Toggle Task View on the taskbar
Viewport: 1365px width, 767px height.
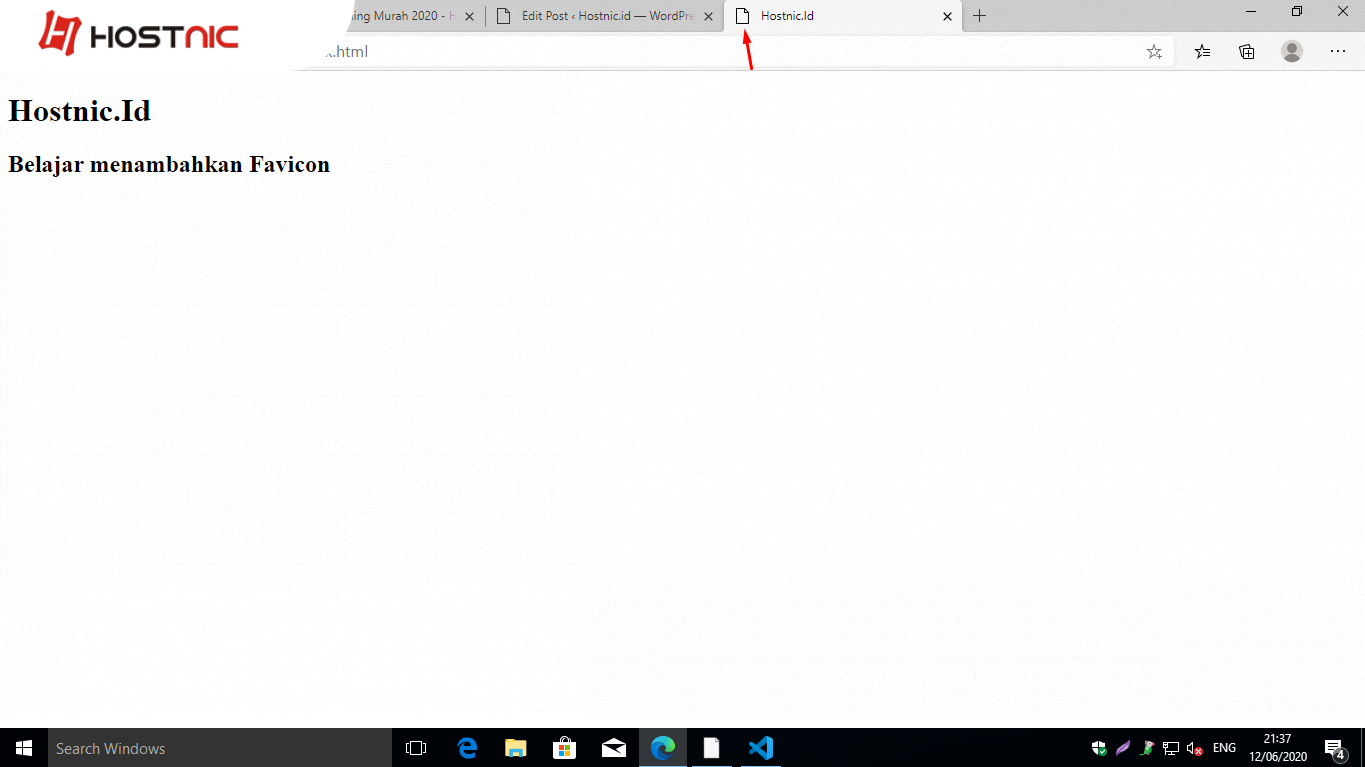415,747
